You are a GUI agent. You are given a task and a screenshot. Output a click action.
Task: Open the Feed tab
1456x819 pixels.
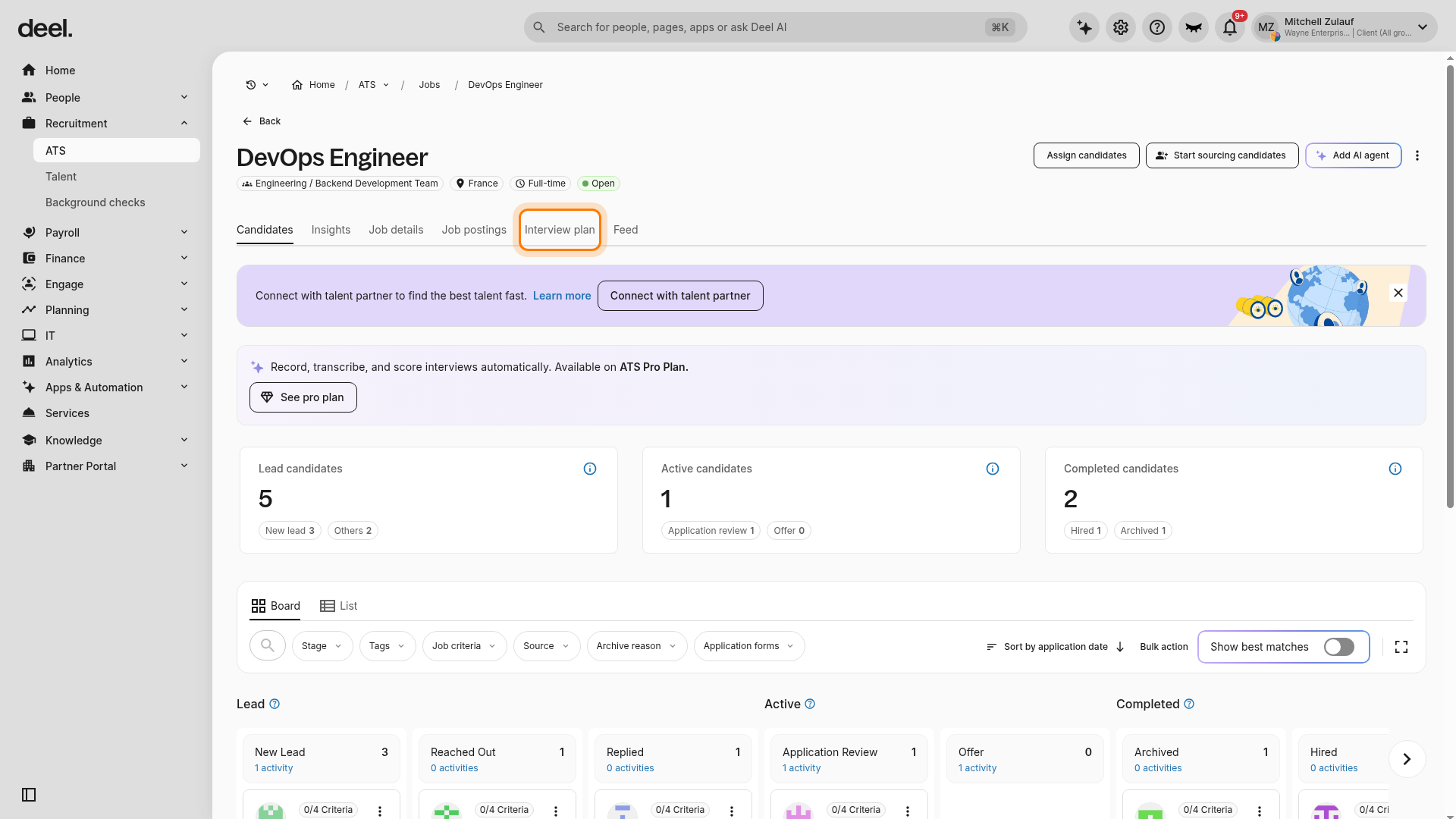click(x=626, y=230)
